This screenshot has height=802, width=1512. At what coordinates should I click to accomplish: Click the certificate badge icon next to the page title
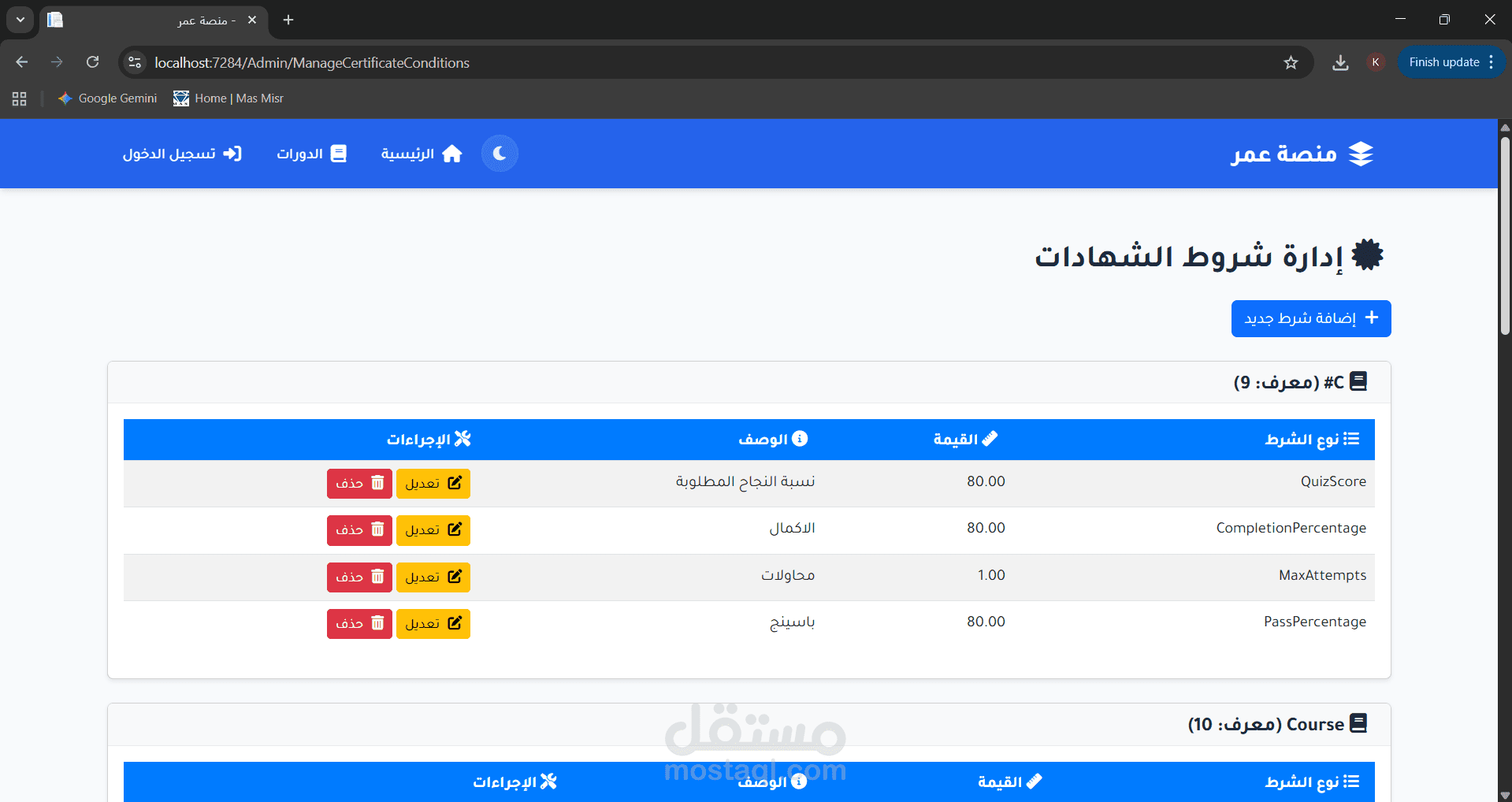1367,255
